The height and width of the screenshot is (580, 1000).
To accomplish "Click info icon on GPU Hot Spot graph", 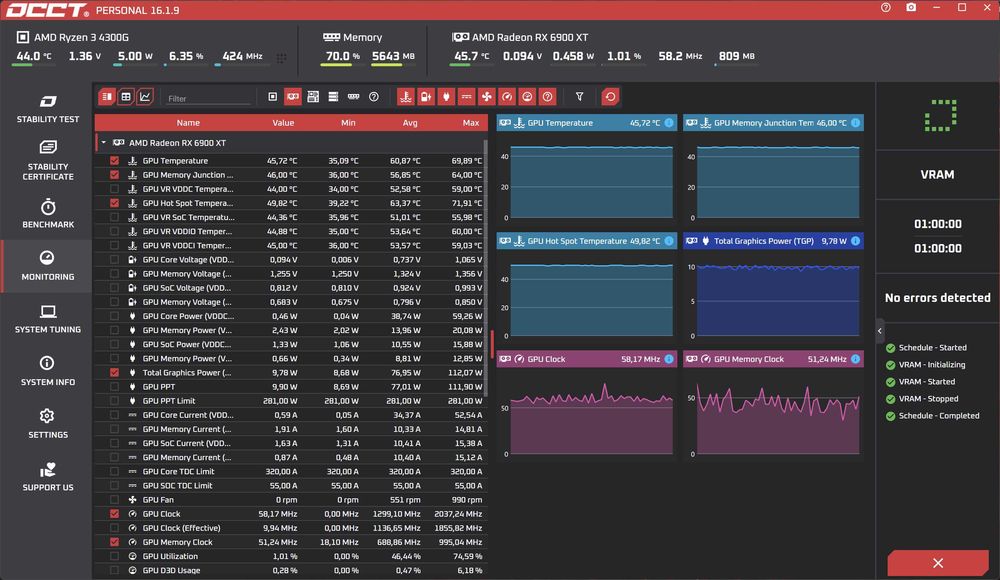I will click(x=669, y=241).
